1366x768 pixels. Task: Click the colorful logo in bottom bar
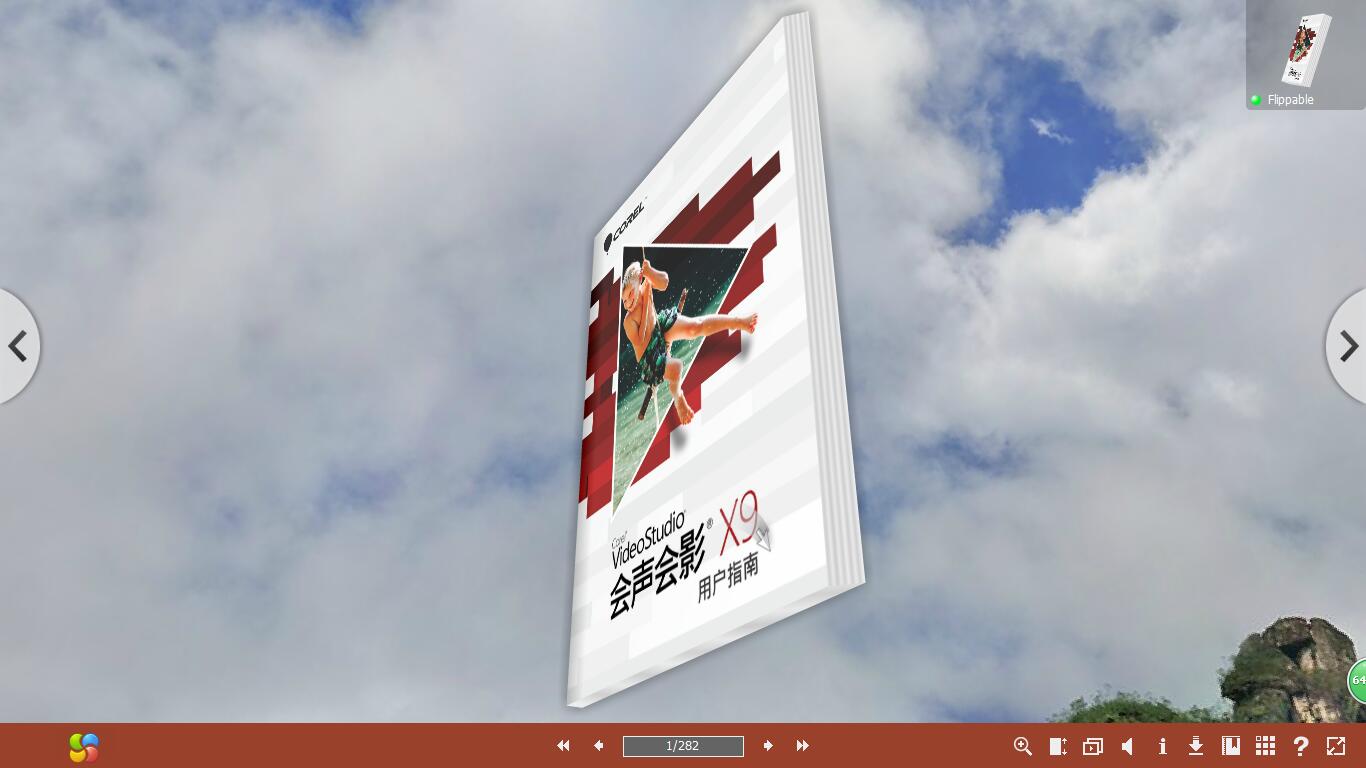pyautogui.click(x=85, y=747)
